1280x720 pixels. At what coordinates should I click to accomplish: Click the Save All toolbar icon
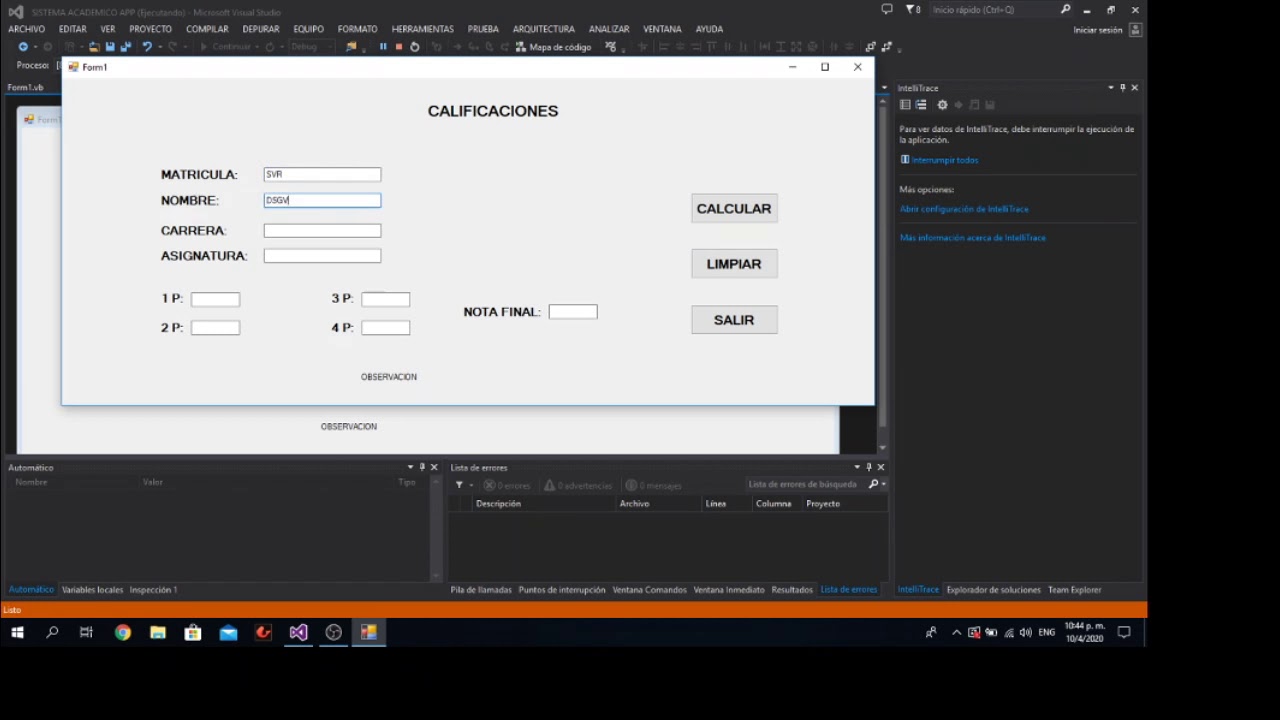[125, 47]
